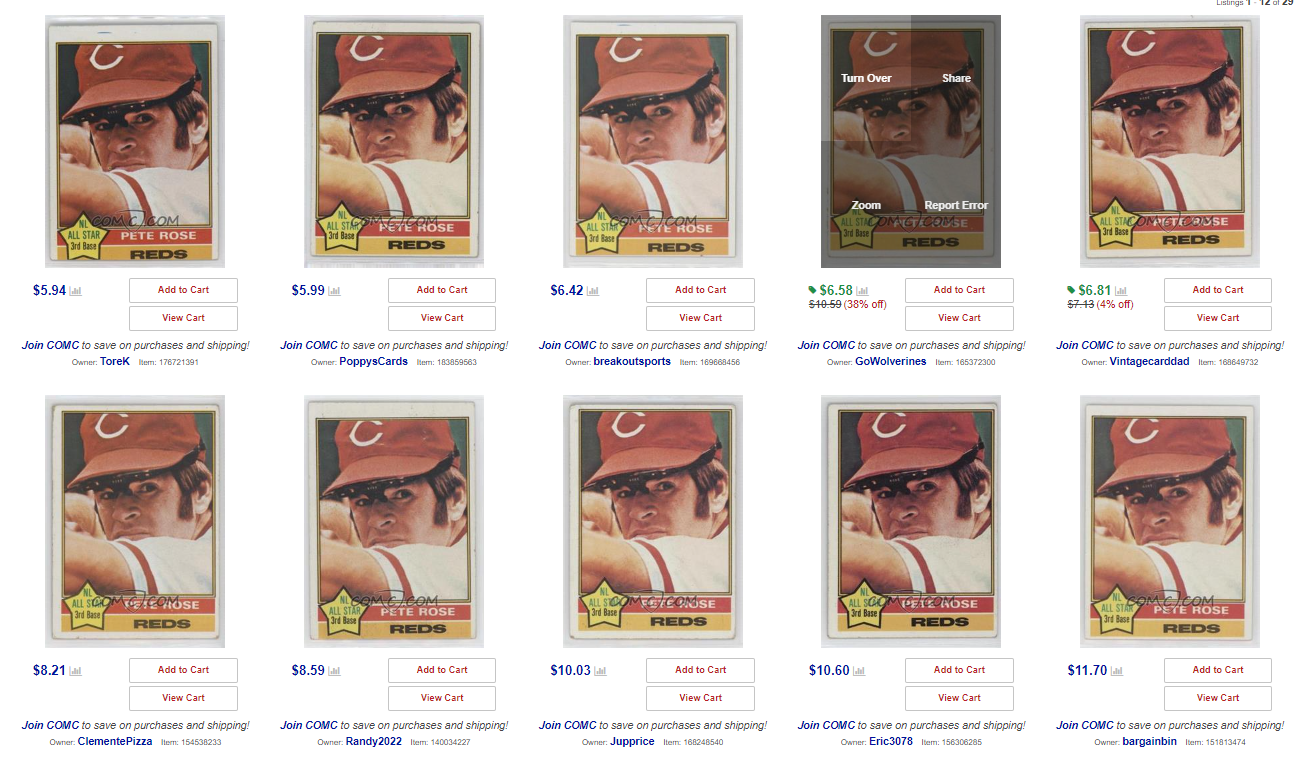This screenshot has height=766, width=1298.
Task: Open price chart icon beside $8.21
Action: [x=75, y=671]
